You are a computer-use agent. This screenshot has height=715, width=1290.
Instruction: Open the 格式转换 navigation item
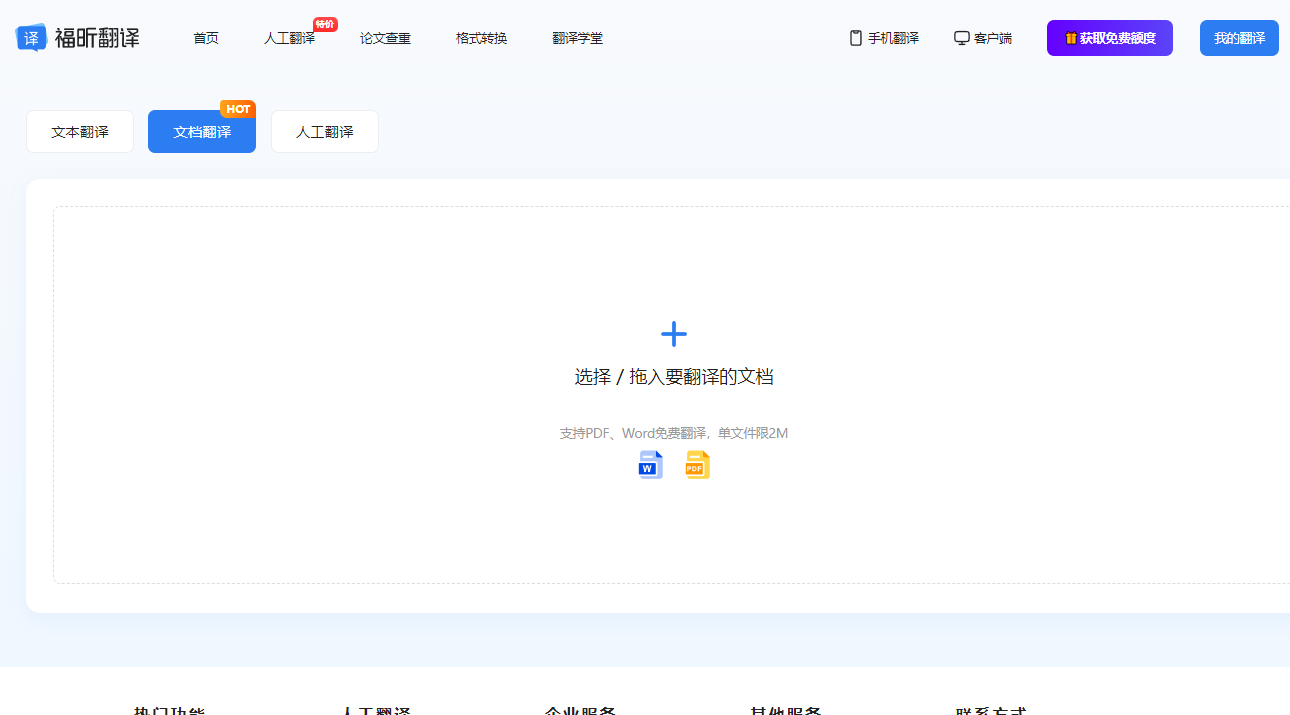tap(481, 38)
